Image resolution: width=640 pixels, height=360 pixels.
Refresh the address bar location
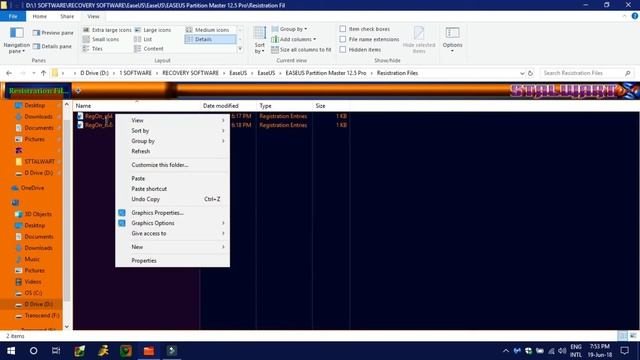pyautogui.click(x=530, y=73)
